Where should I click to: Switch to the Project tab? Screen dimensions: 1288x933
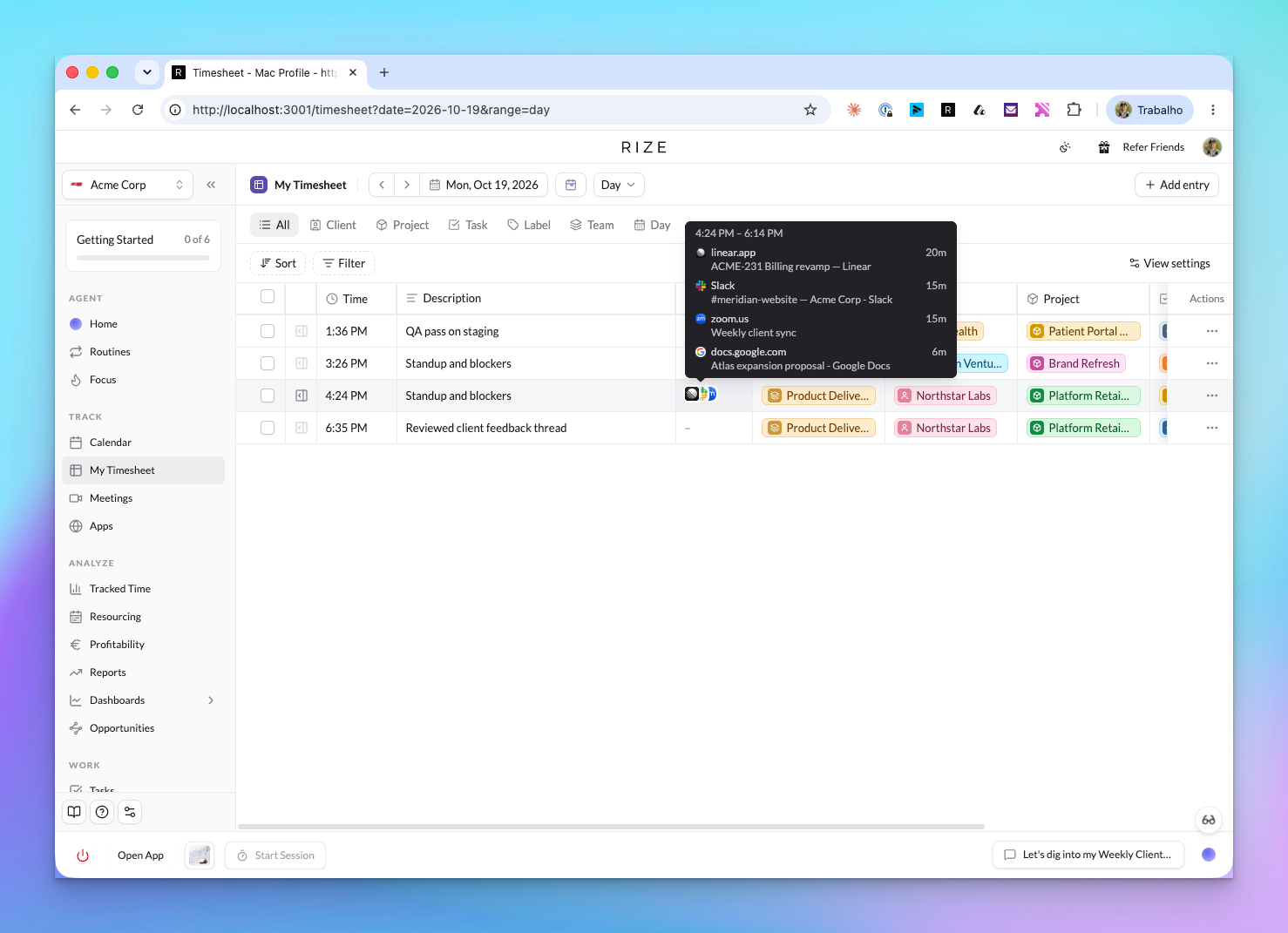coord(403,225)
